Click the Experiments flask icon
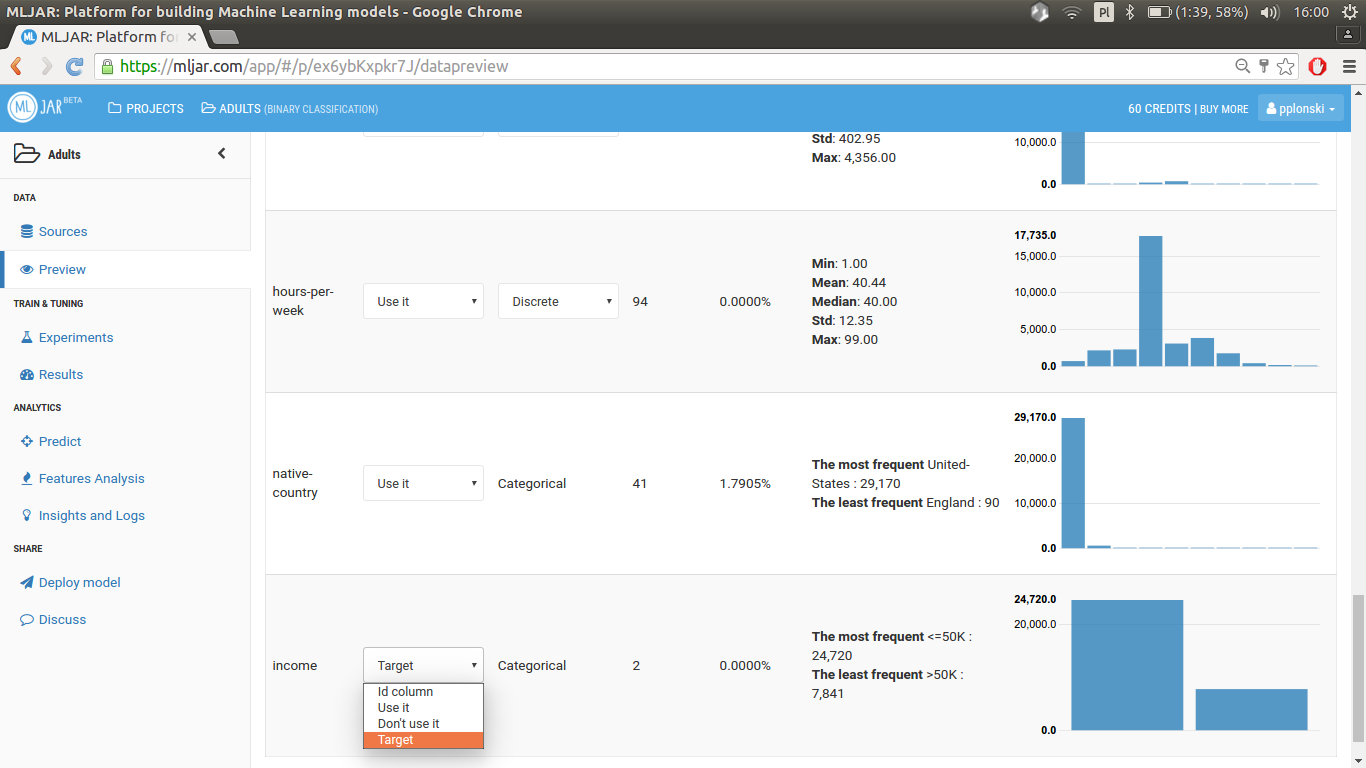This screenshot has height=768, width=1366. click(27, 337)
